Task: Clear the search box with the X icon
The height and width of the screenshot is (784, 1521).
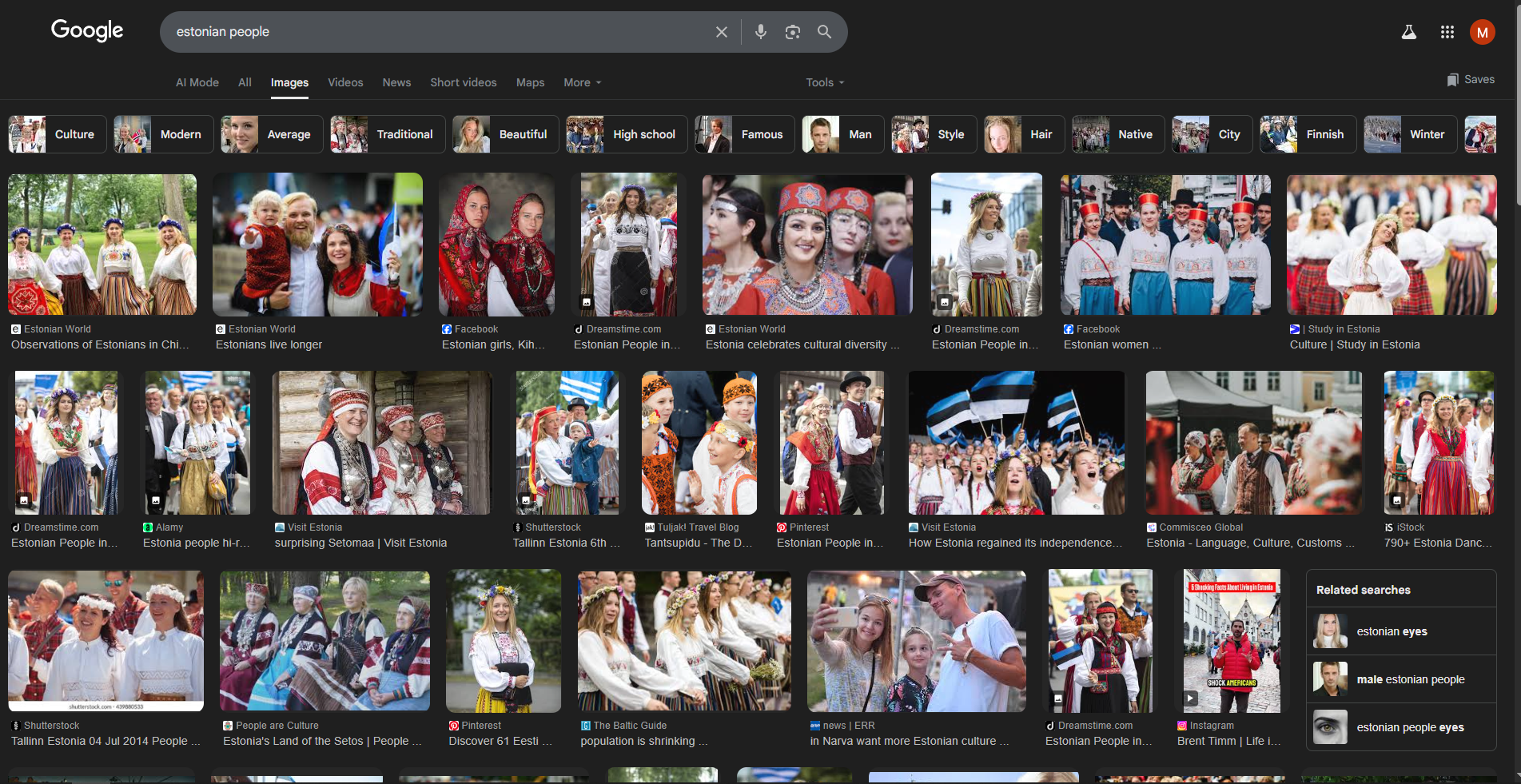Action: coord(721,32)
